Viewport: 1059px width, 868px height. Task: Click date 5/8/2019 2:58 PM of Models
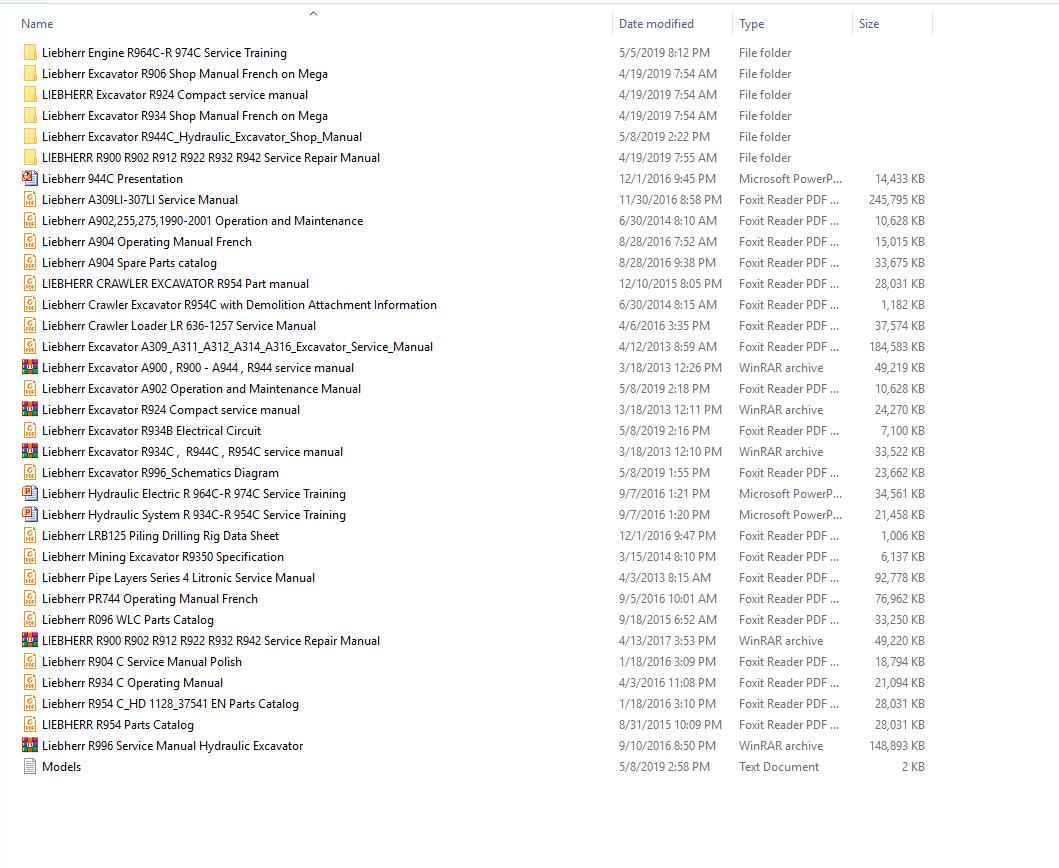click(664, 766)
